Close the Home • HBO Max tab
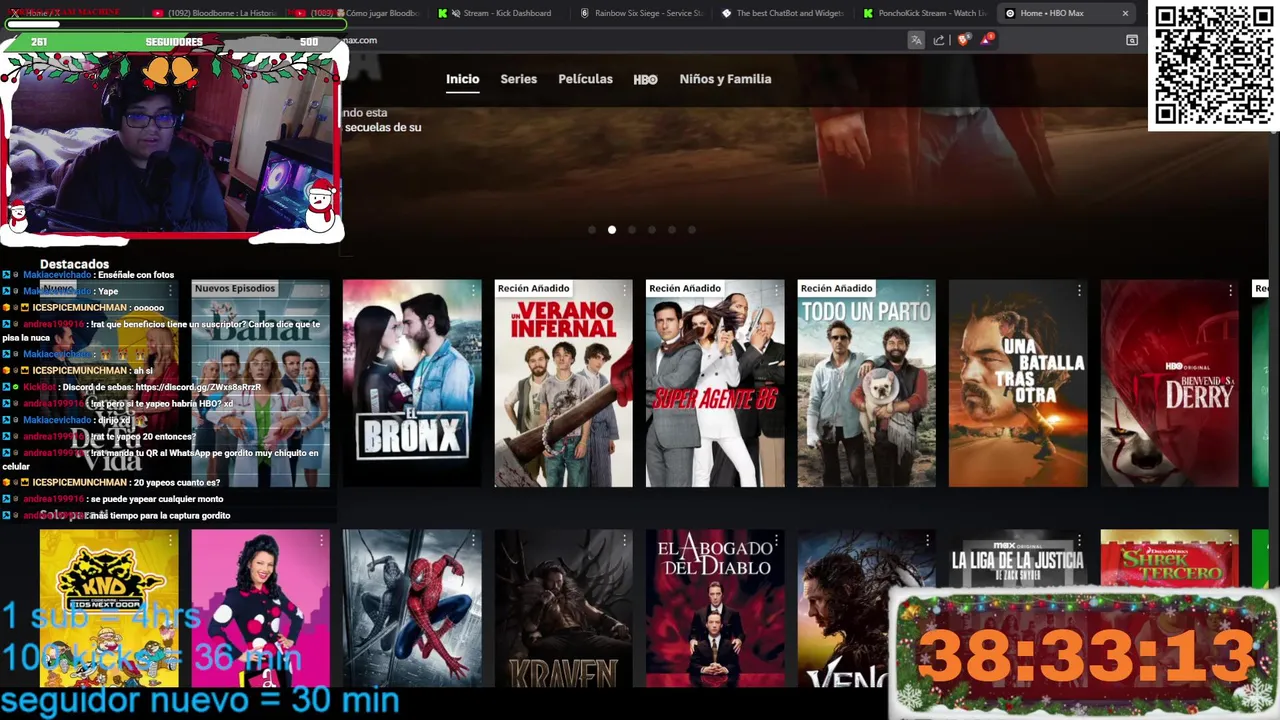 [1125, 13]
